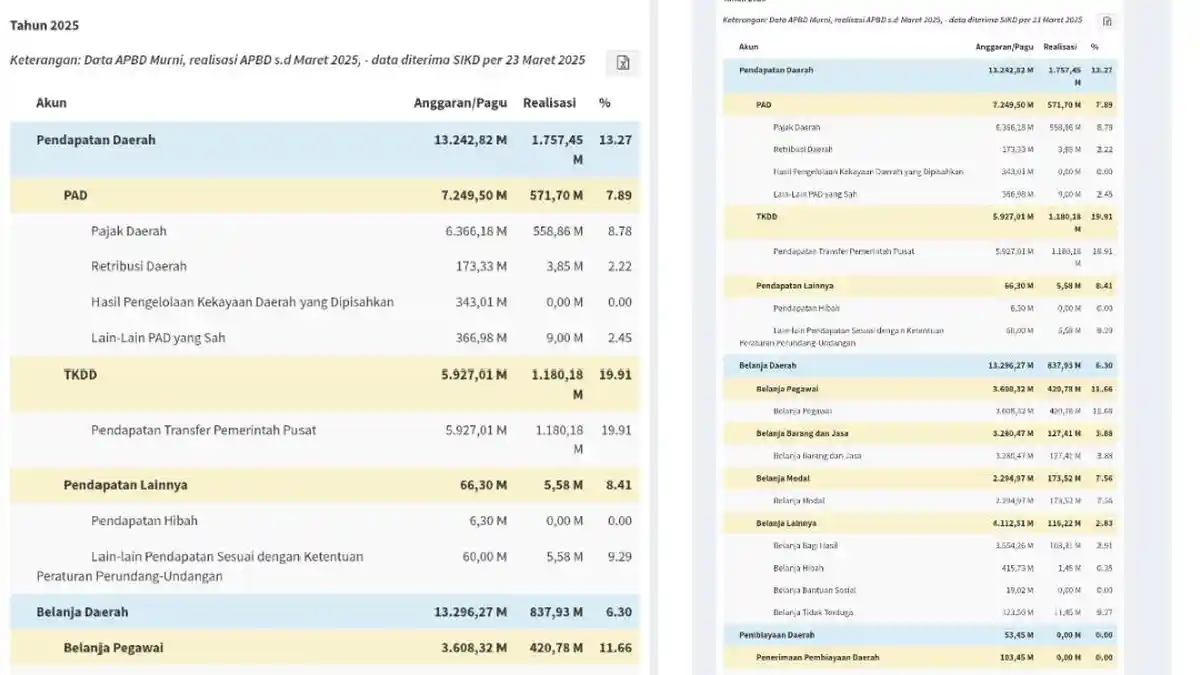Screen dimensions: 1200x675
Task: Select 'Pendapatan Hibah' in the left enlarged table
Action: pyautogui.click(x=144, y=521)
